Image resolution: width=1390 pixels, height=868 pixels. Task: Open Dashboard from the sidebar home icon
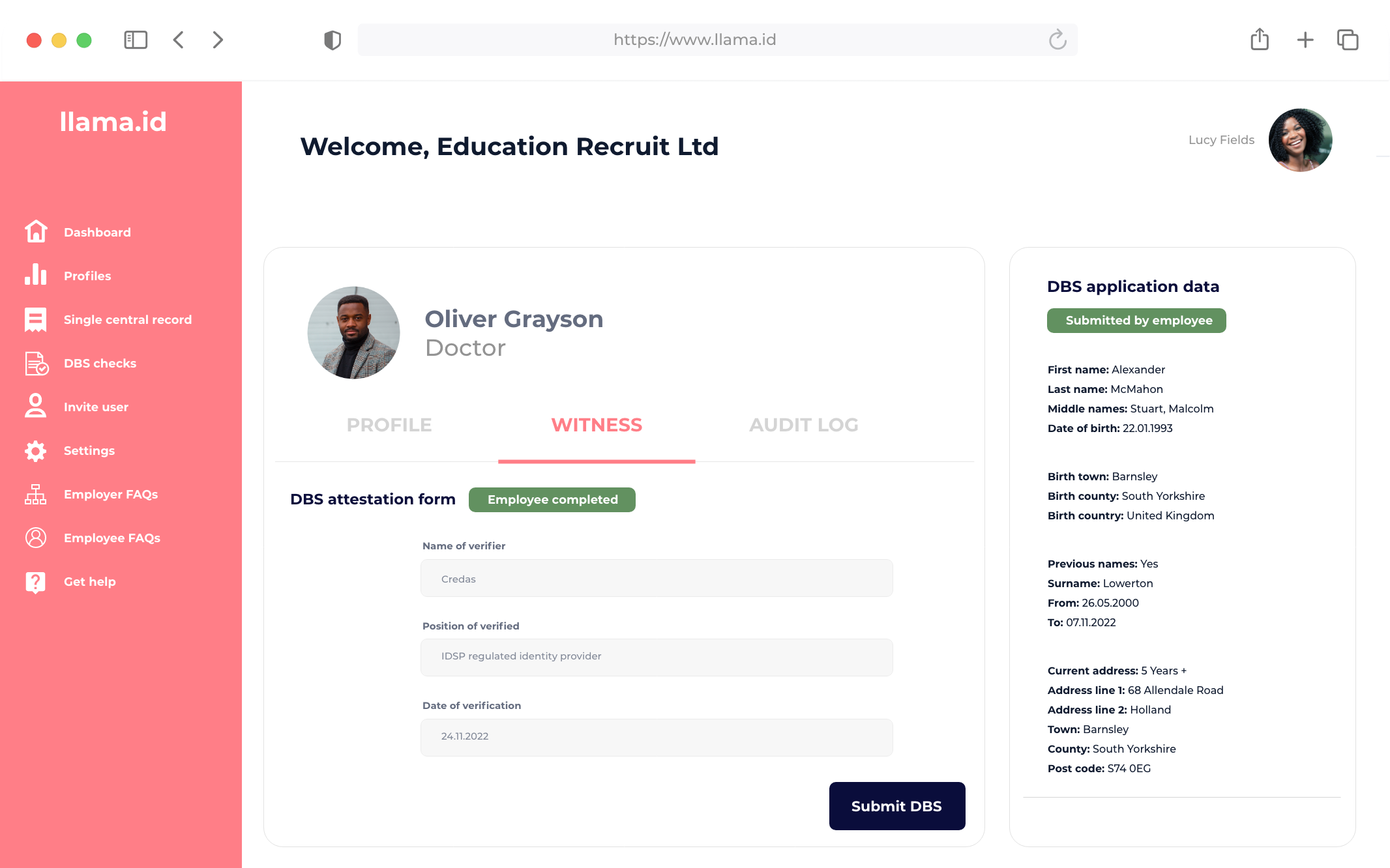pos(35,231)
